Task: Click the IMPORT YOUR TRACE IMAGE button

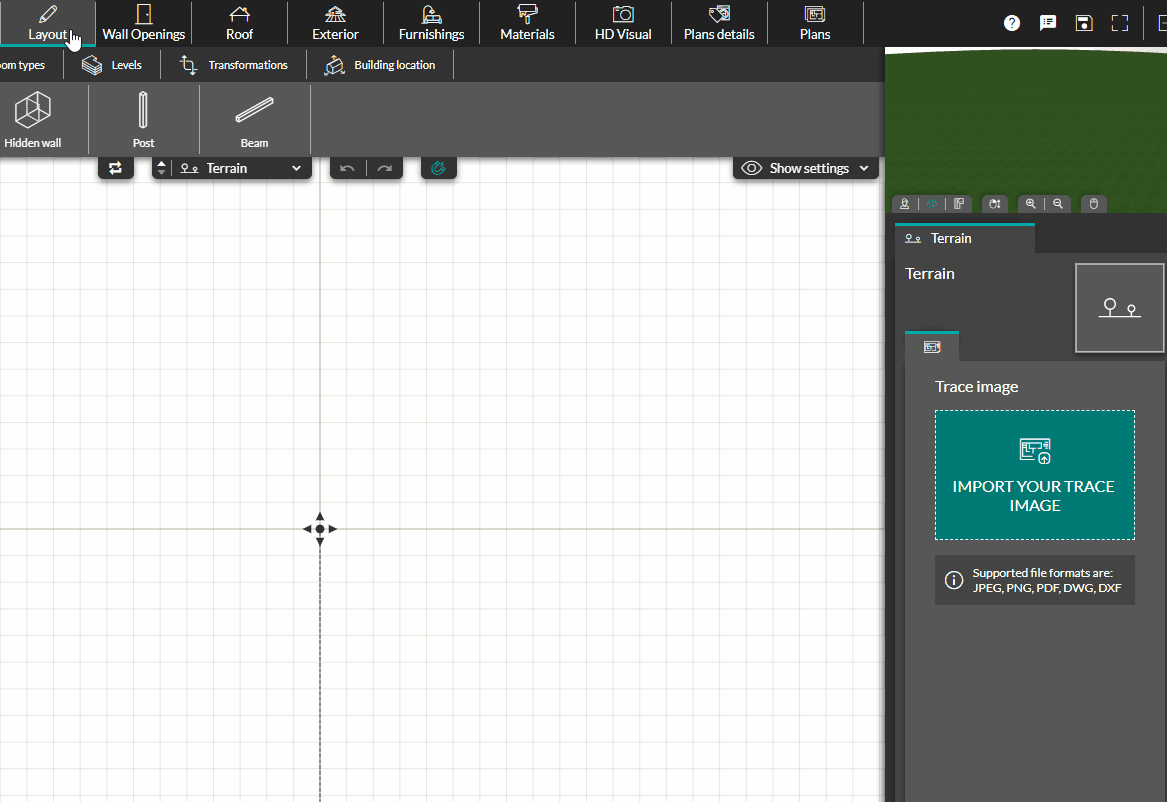Action: point(1034,475)
